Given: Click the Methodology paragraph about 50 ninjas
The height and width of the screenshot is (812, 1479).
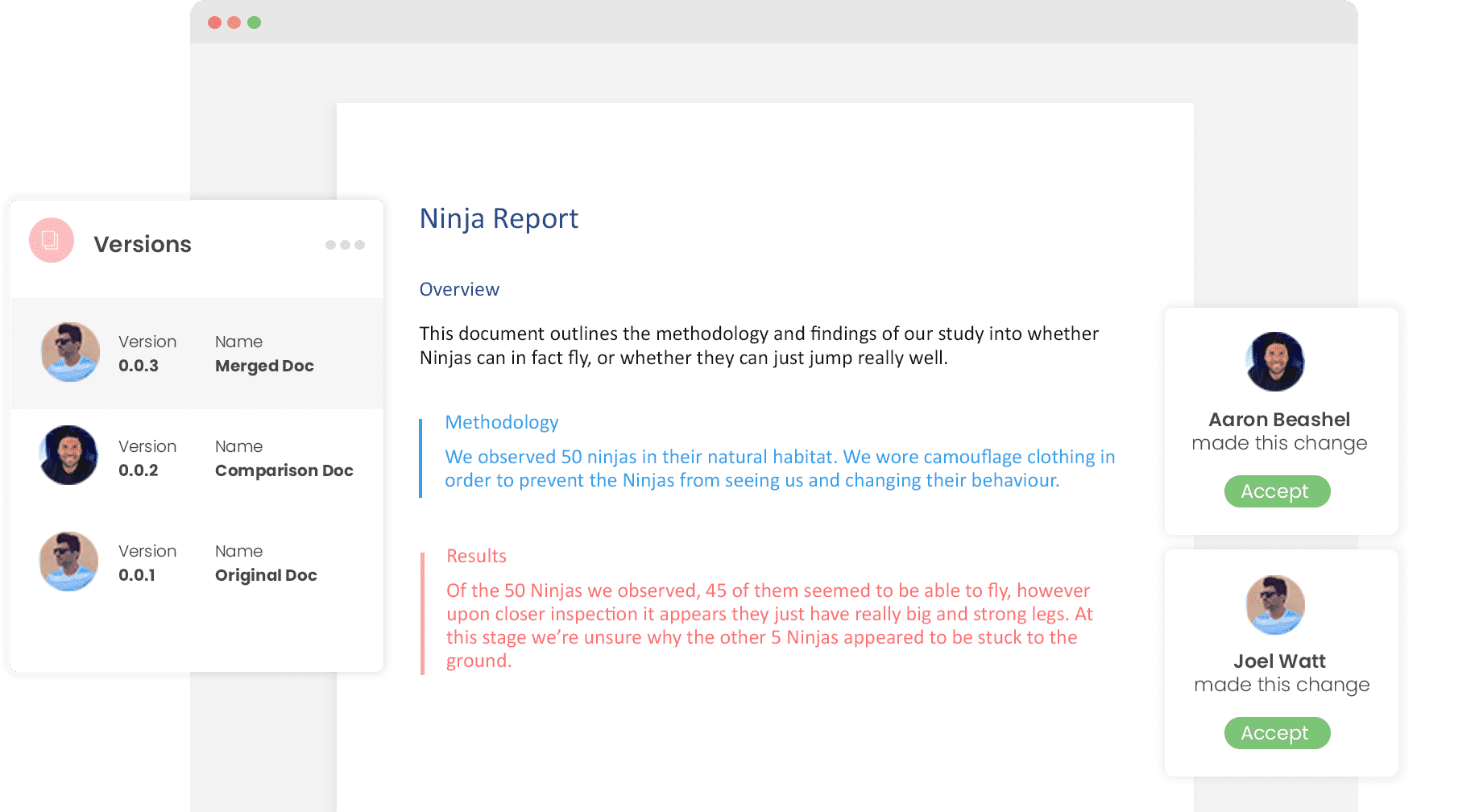Looking at the screenshot, I should (780, 469).
